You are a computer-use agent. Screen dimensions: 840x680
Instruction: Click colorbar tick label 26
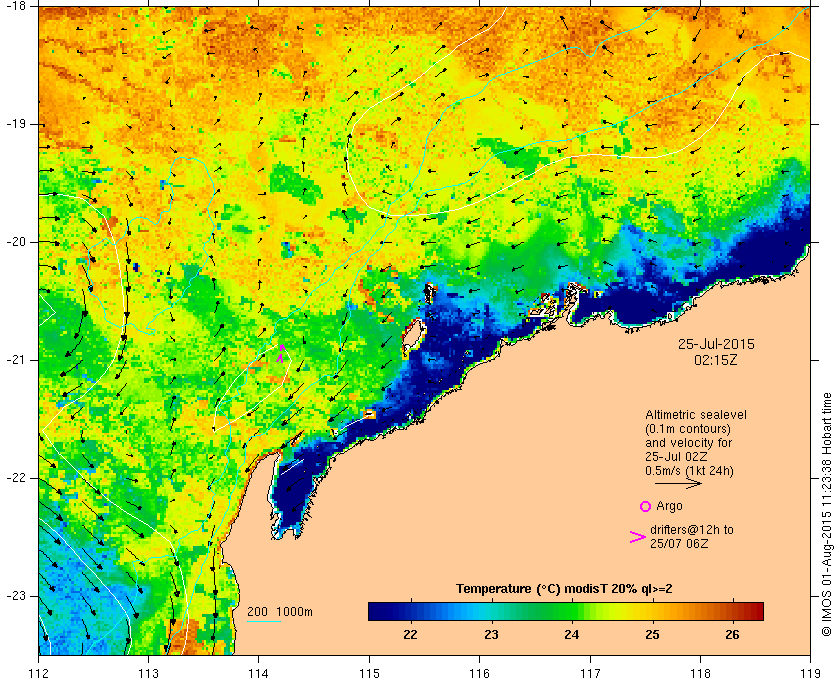[732, 634]
